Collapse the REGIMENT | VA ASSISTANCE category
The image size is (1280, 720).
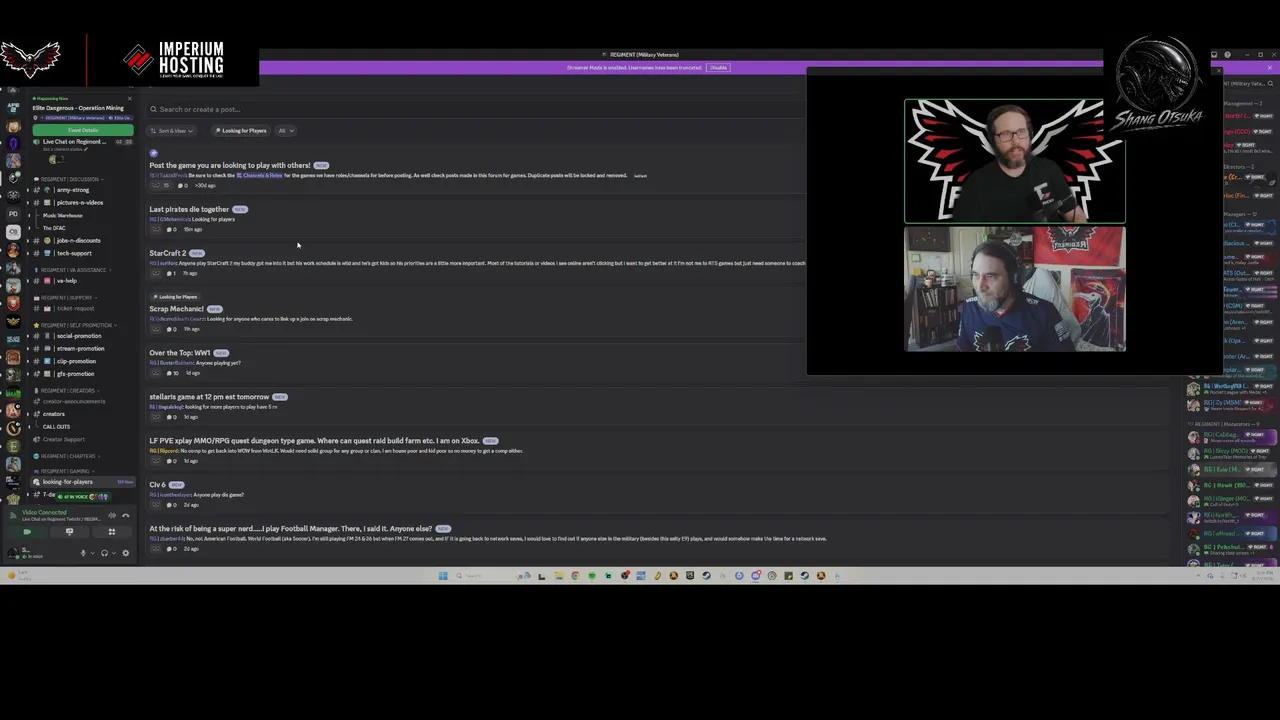tap(73, 270)
